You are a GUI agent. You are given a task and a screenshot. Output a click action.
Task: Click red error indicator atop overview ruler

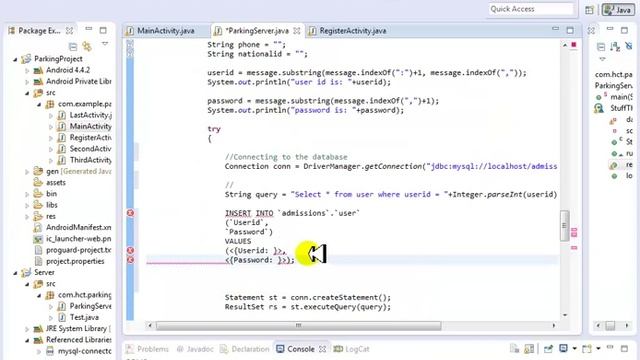(x=574, y=44)
